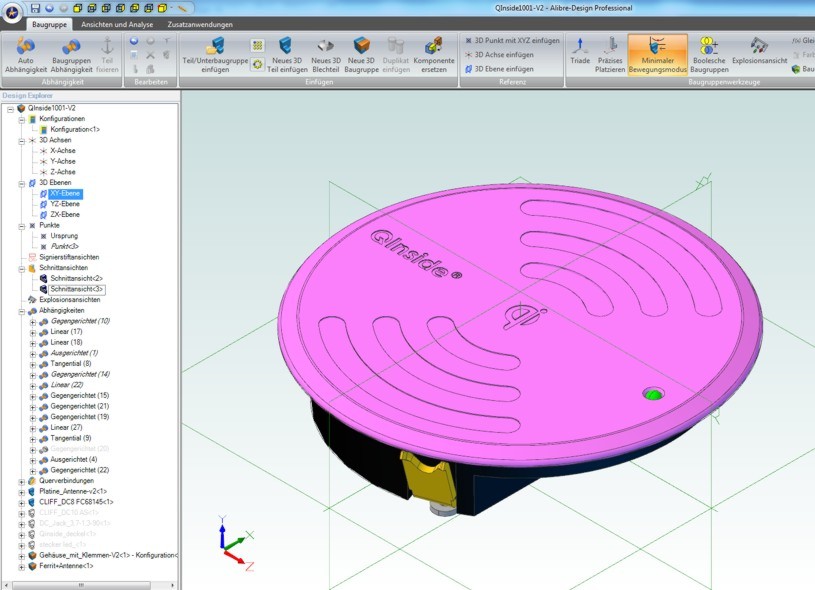Insert 3D Punkt mit XYZ
Screen dimensions: 815x590
click(512, 41)
